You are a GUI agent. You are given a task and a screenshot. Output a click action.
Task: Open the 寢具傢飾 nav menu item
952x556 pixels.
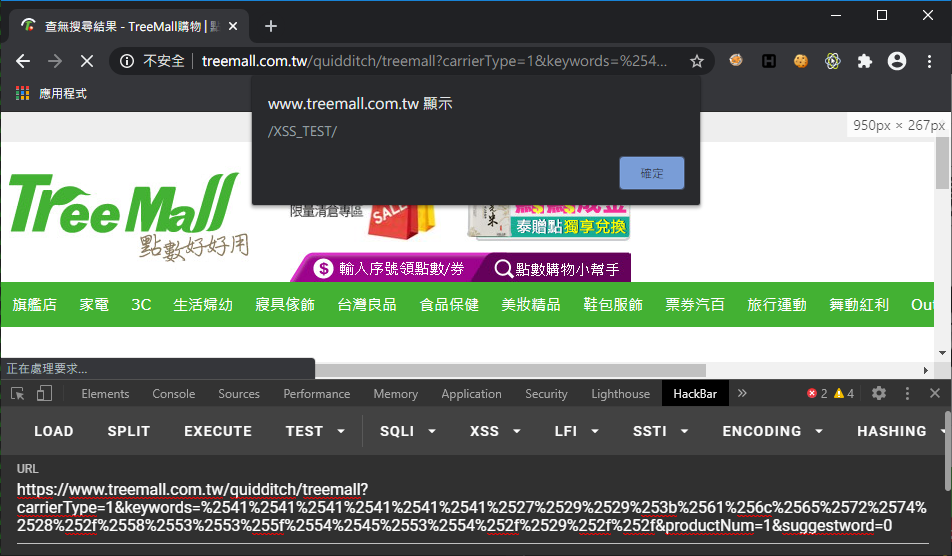click(x=285, y=305)
